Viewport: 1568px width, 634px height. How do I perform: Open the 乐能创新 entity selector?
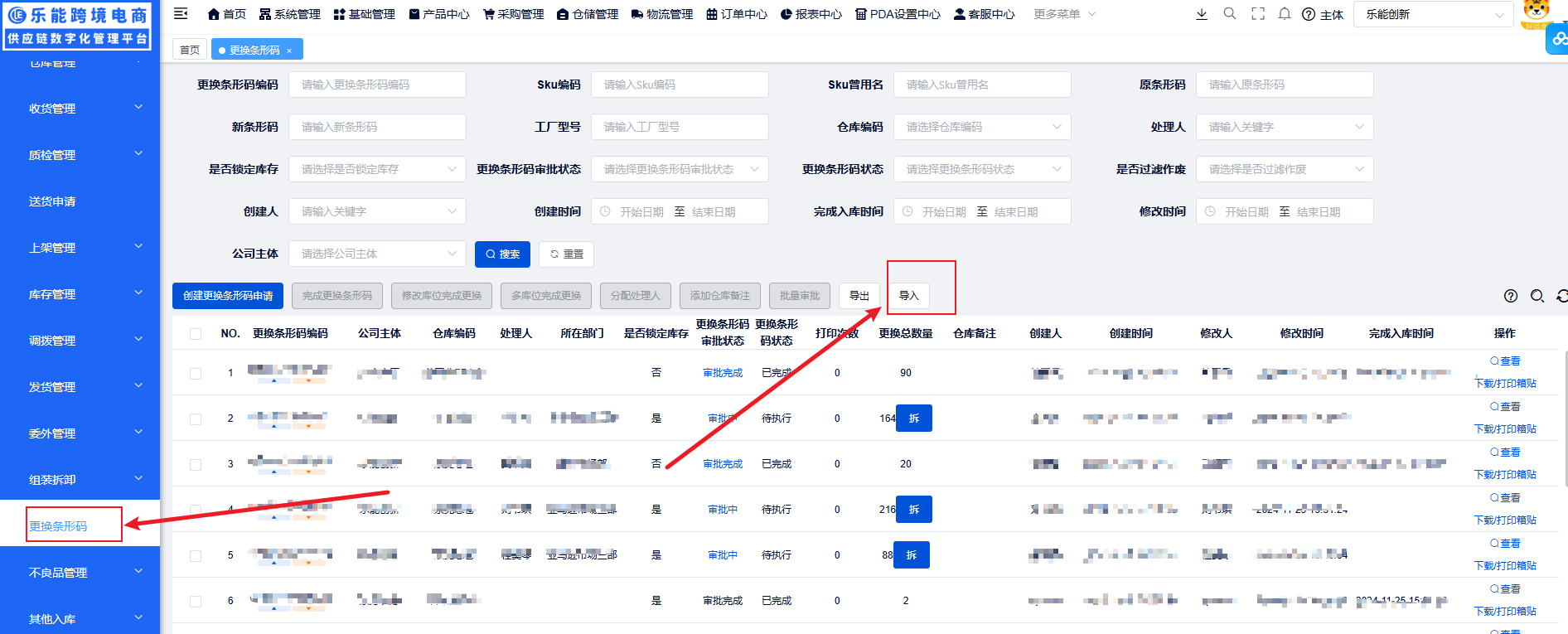tap(1434, 14)
